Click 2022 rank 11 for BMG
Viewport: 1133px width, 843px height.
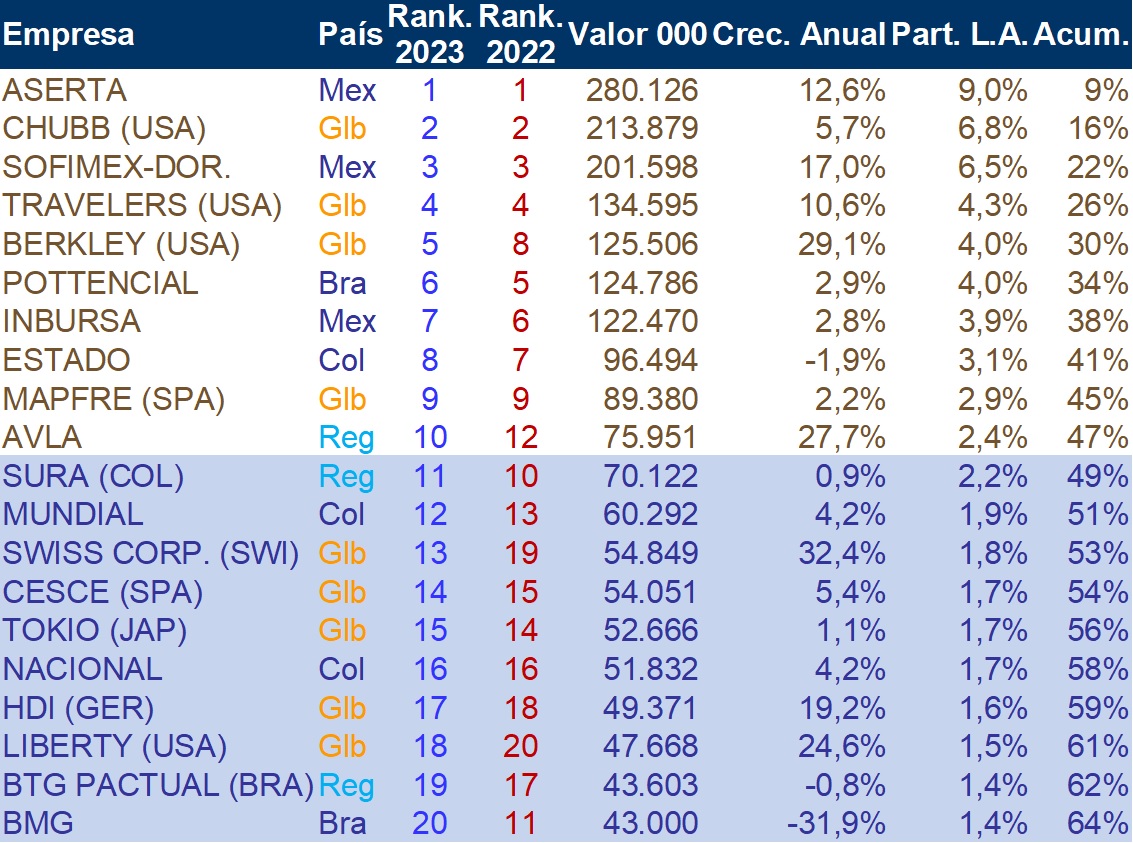pyautogui.click(x=520, y=823)
